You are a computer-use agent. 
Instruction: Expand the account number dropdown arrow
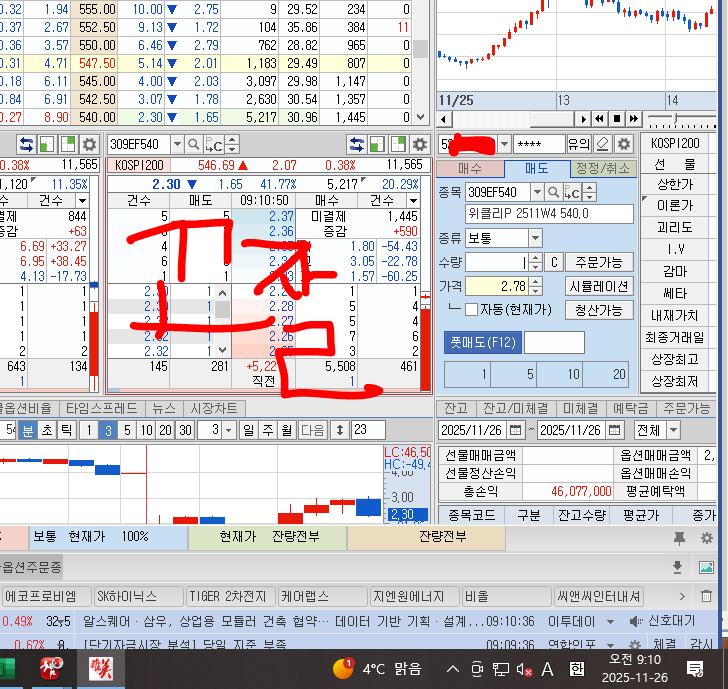click(504, 144)
